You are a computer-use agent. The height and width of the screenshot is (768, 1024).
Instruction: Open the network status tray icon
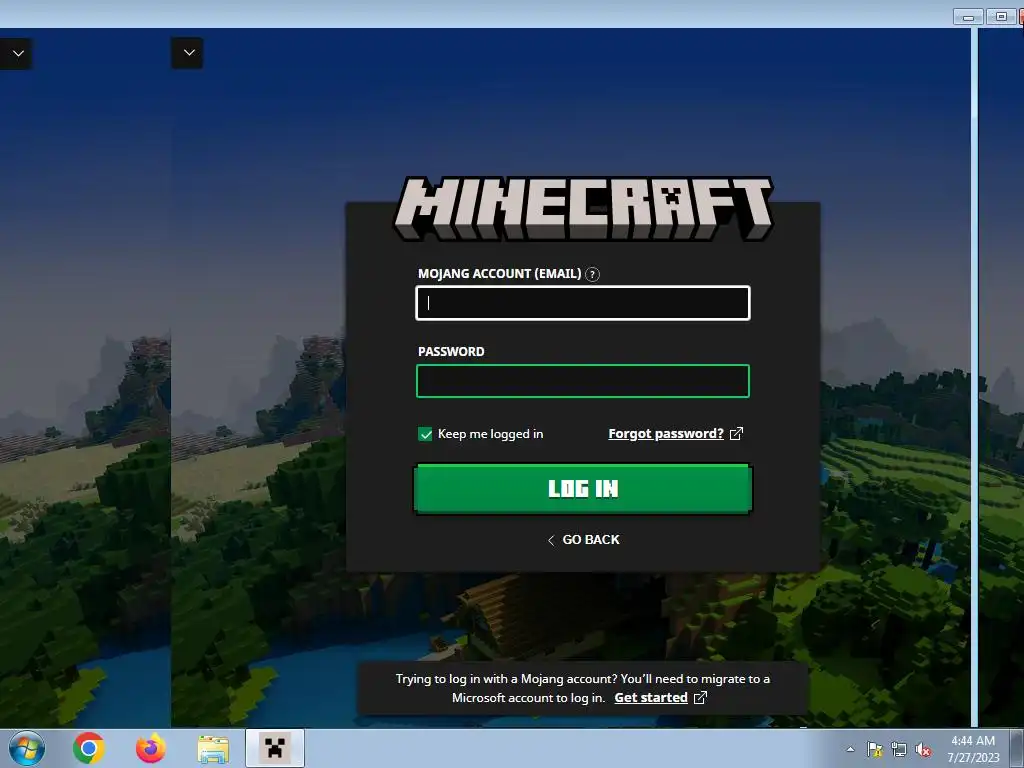pyautogui.click(x=899, y=750)
